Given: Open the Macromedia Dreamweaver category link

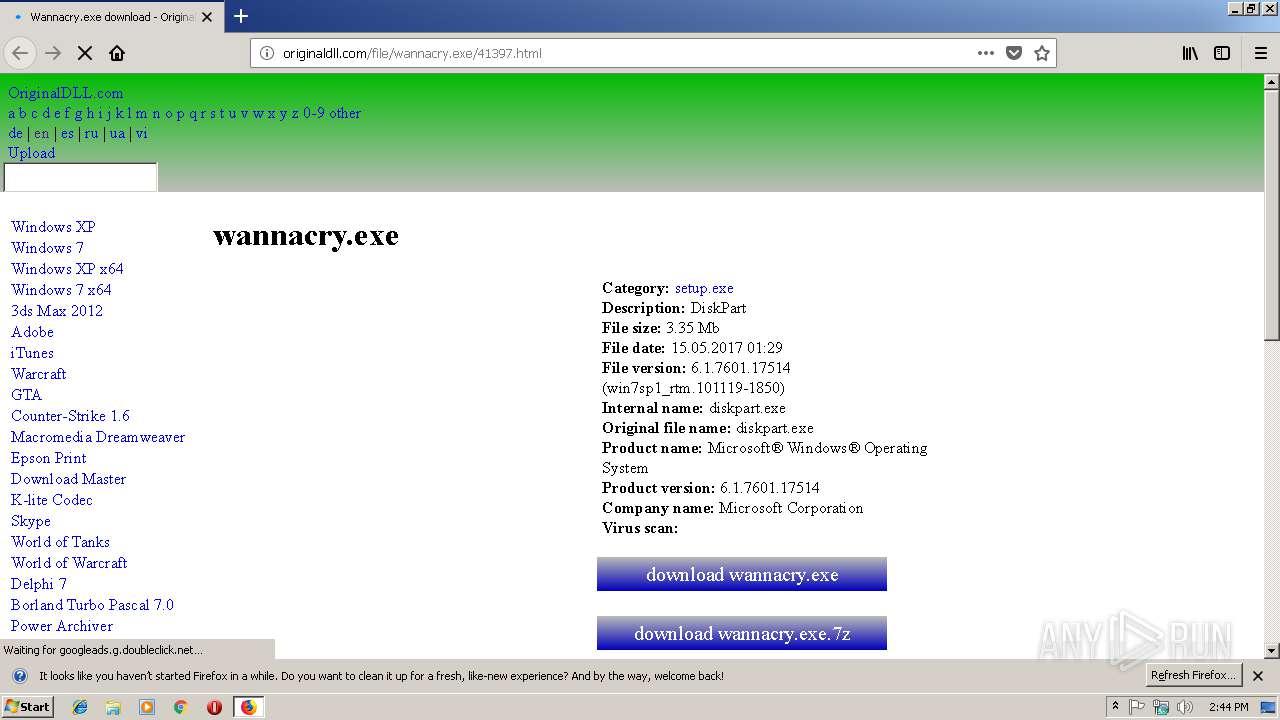Looking at the screenshot, I should 98,437.
